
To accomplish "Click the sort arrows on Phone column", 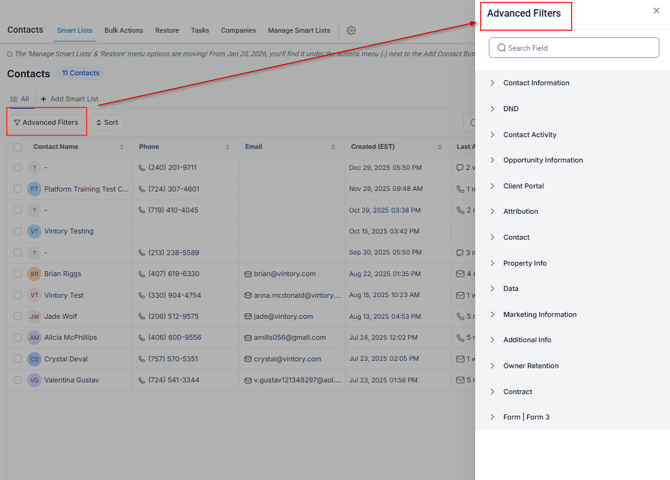I will [x=227, y=147].
